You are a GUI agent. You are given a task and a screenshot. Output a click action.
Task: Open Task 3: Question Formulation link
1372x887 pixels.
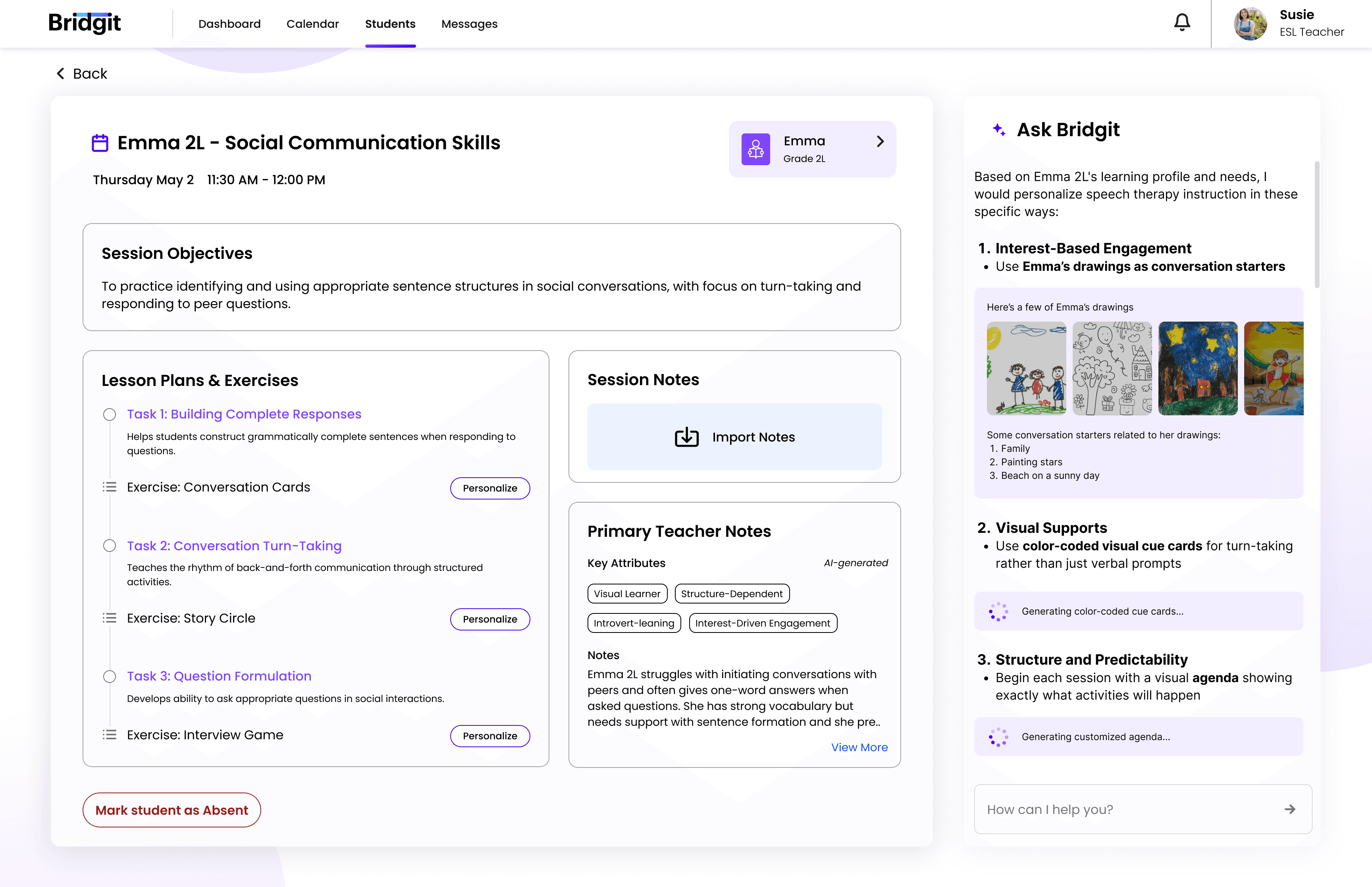tap(220, 676)
